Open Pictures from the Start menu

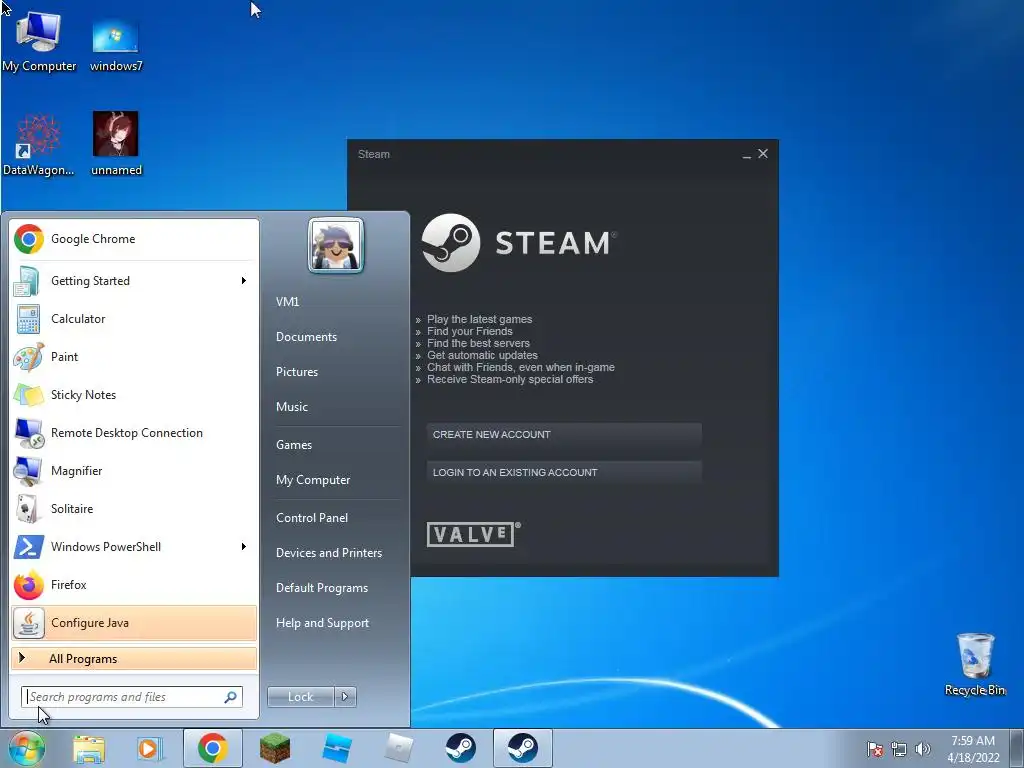point(297,372)
